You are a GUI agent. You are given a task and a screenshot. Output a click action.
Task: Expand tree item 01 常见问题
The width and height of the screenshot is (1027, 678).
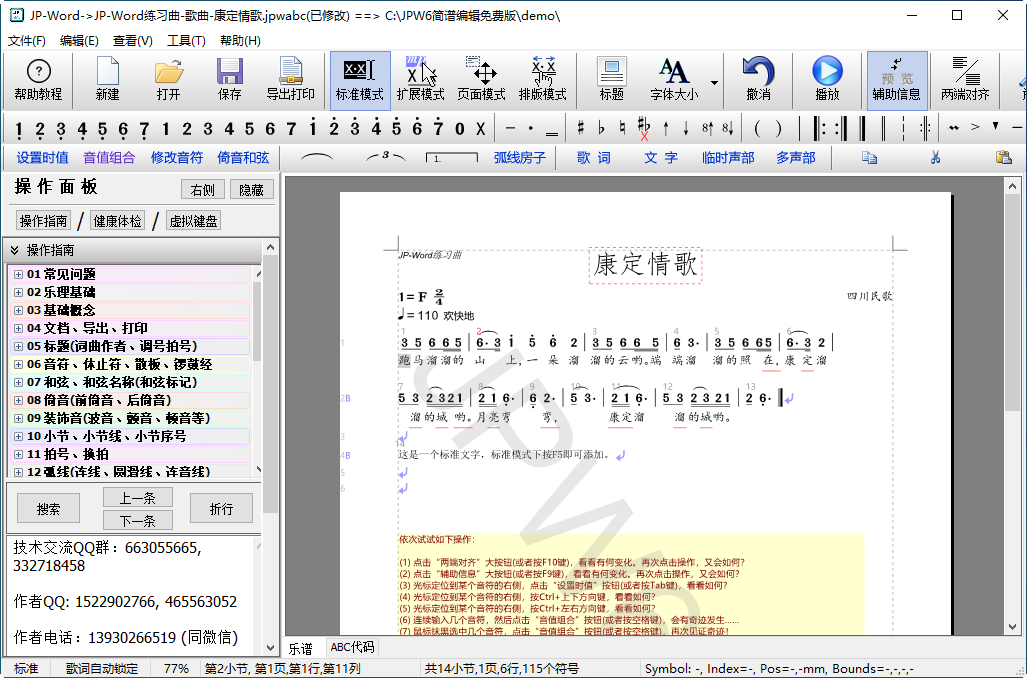tap(18, 274)
